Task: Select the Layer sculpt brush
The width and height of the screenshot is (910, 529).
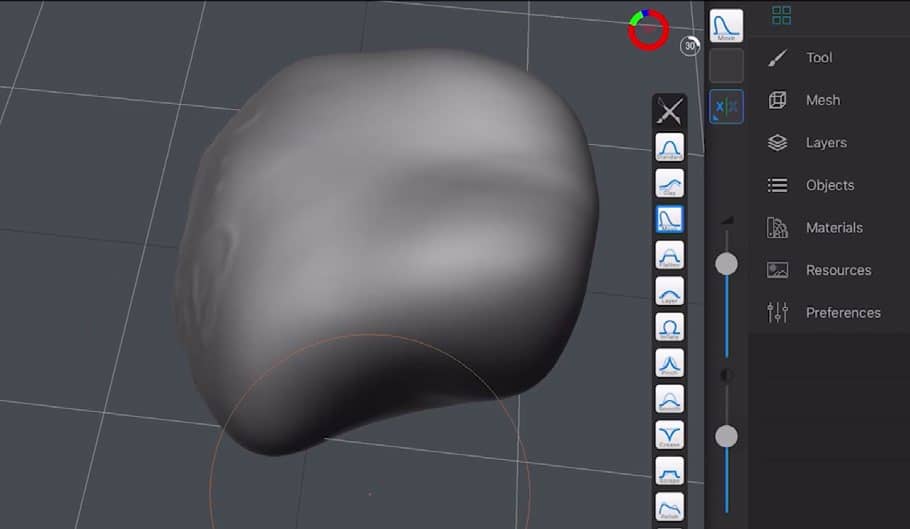Action: pyautogui.click(x=669, y=291)
